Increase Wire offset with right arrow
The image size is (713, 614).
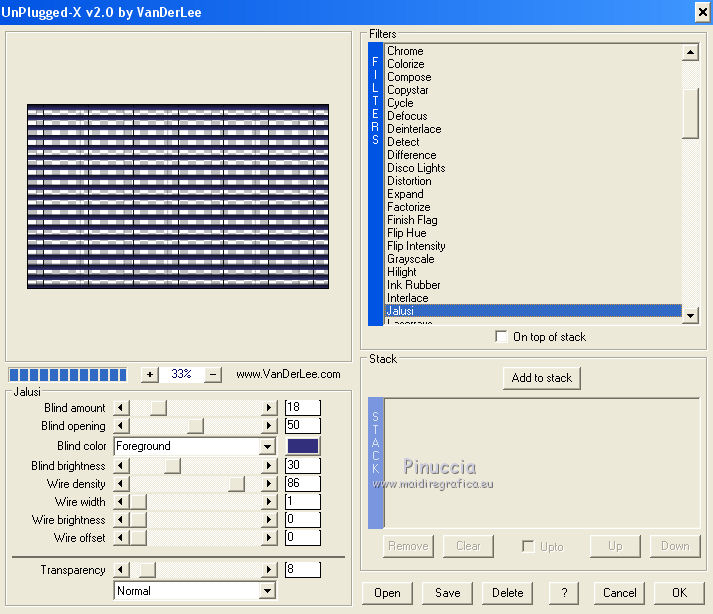coord(269,538)
